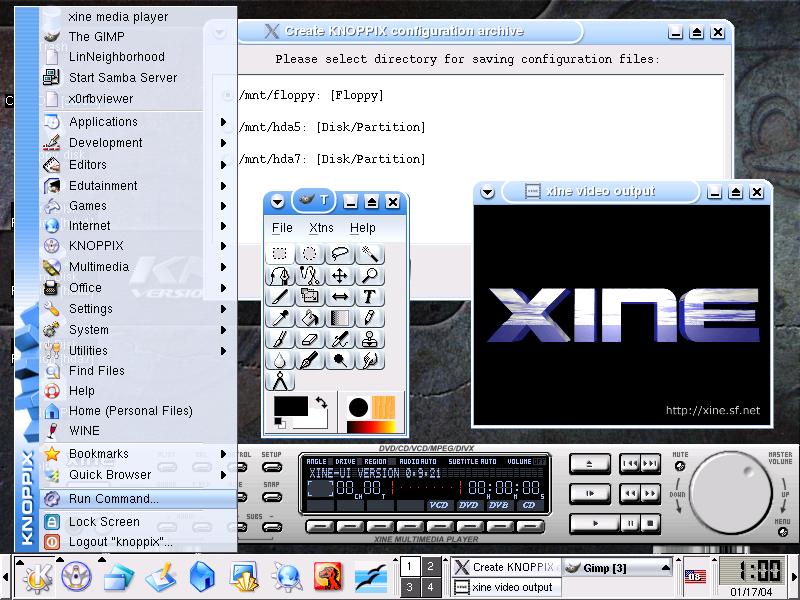Pick the transform (rotate/scale) tool

[x=310, y=296]
